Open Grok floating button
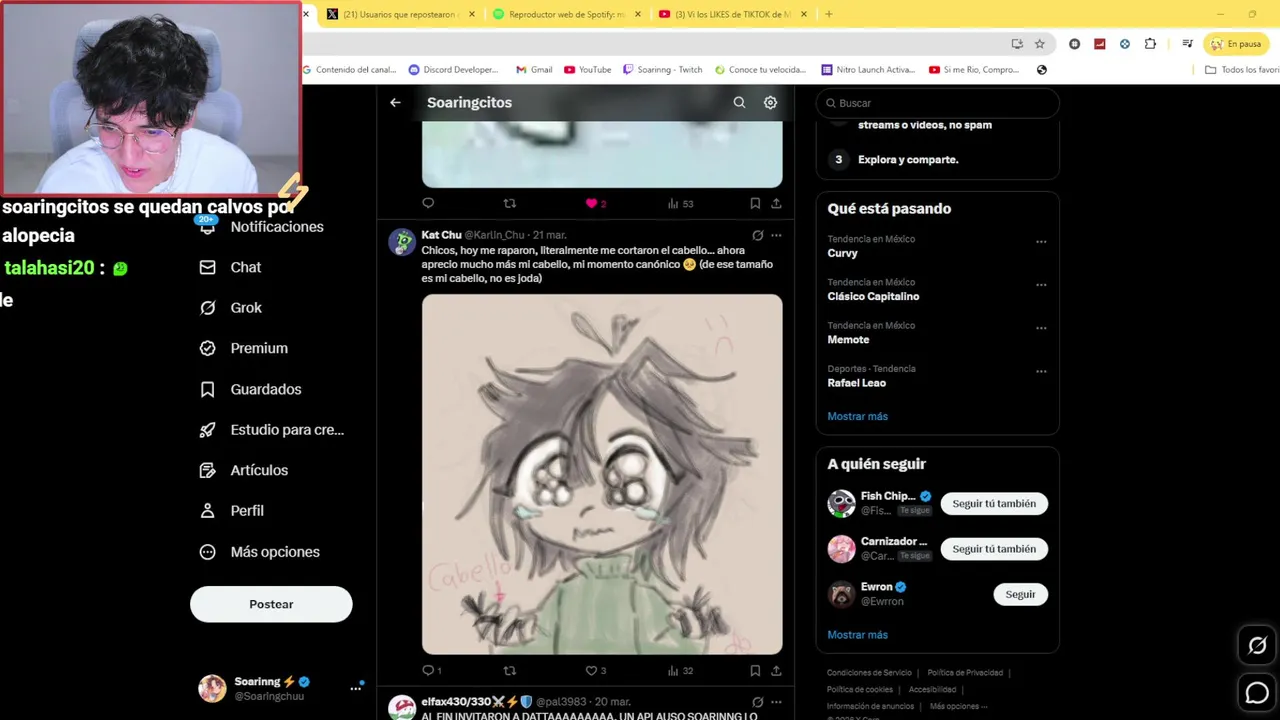1280x720 pixels. click(x=1257, y=646)
